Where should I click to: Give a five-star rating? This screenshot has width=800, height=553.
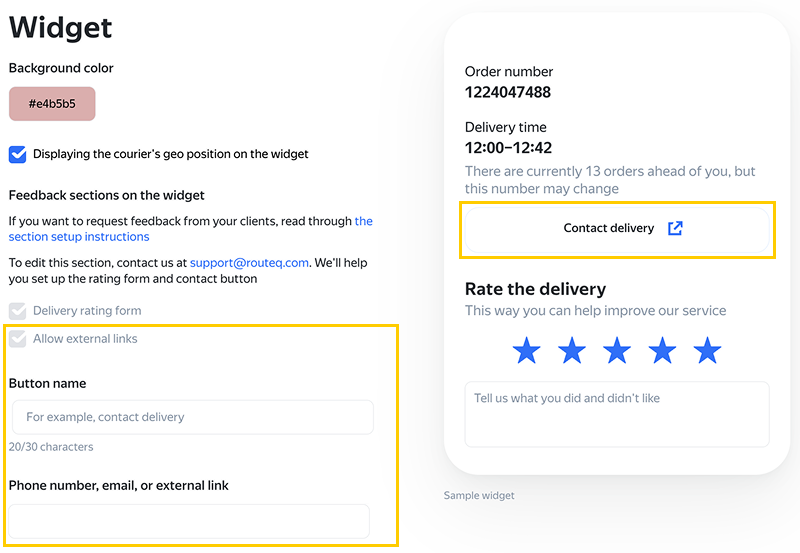[707, 350]
